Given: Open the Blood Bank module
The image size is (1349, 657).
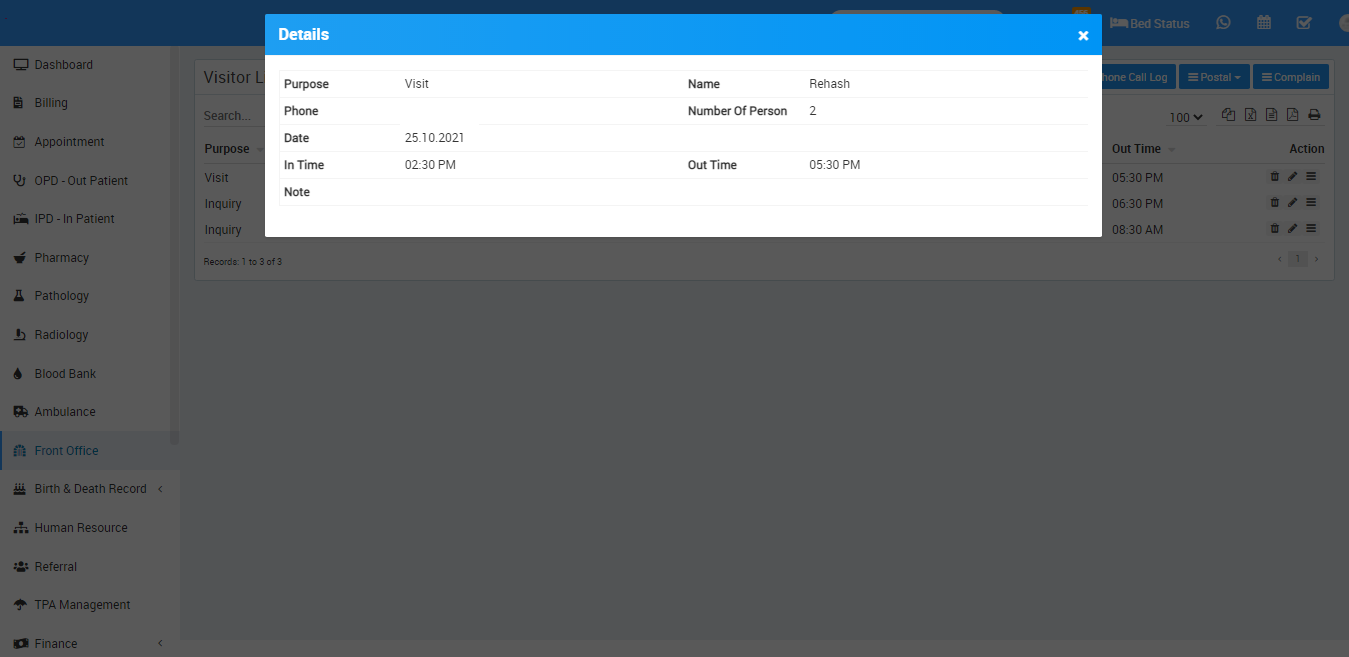Looking at the screenshot, I should click(x=65, y=374).
